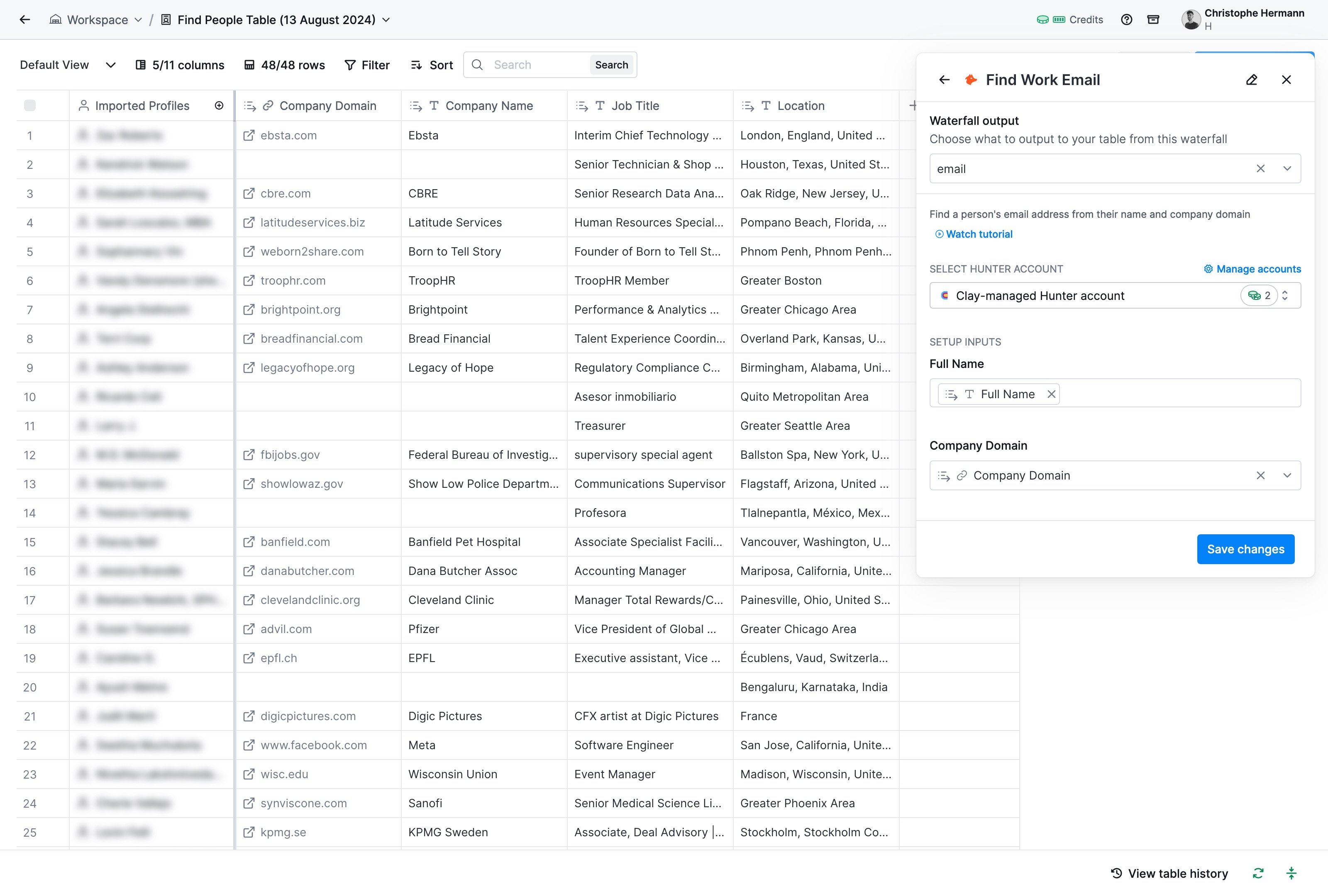This screenshot has width=1328, height=896.
Task: Click the archive box icon in header
Action: click(x=1153, y=19)
